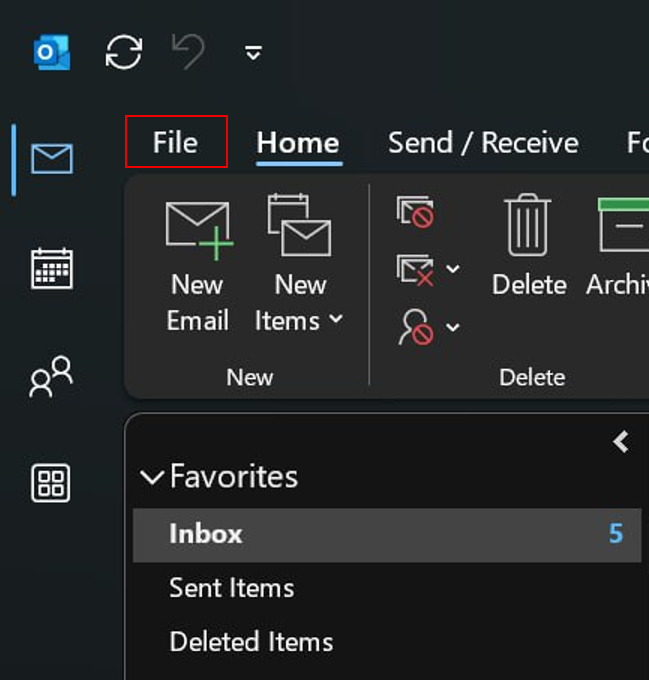Screen dimensions: 649x680
Task: Open the Customize Quick Access Toolbar dropdown
Action: (x=254, y=53)
